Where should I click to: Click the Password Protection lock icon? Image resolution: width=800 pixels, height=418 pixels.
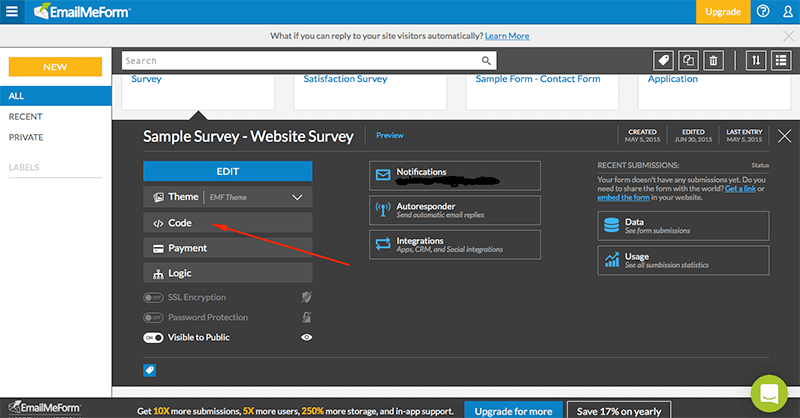coord(306,317)
